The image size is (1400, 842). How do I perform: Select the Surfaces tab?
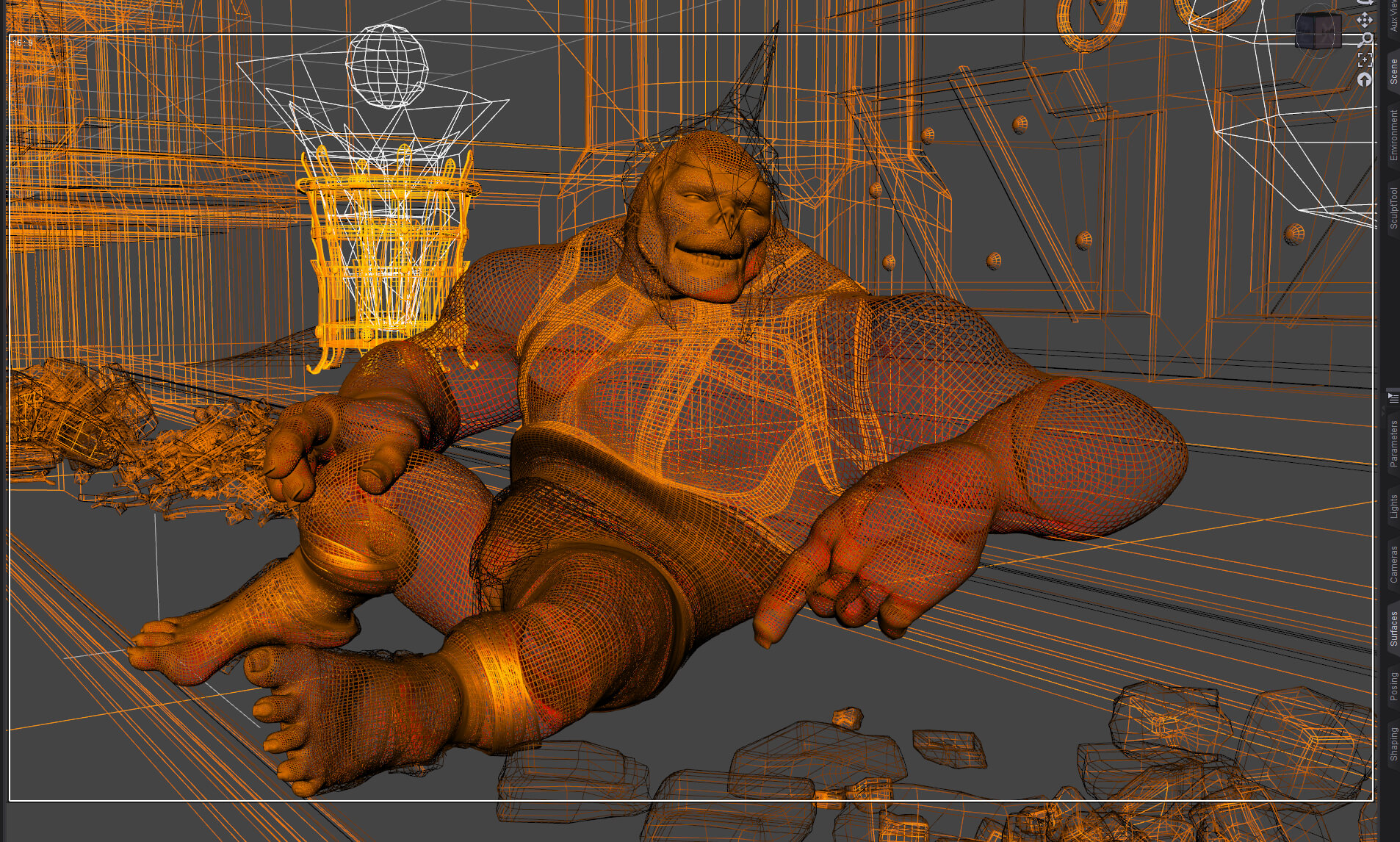point(1393,628)
